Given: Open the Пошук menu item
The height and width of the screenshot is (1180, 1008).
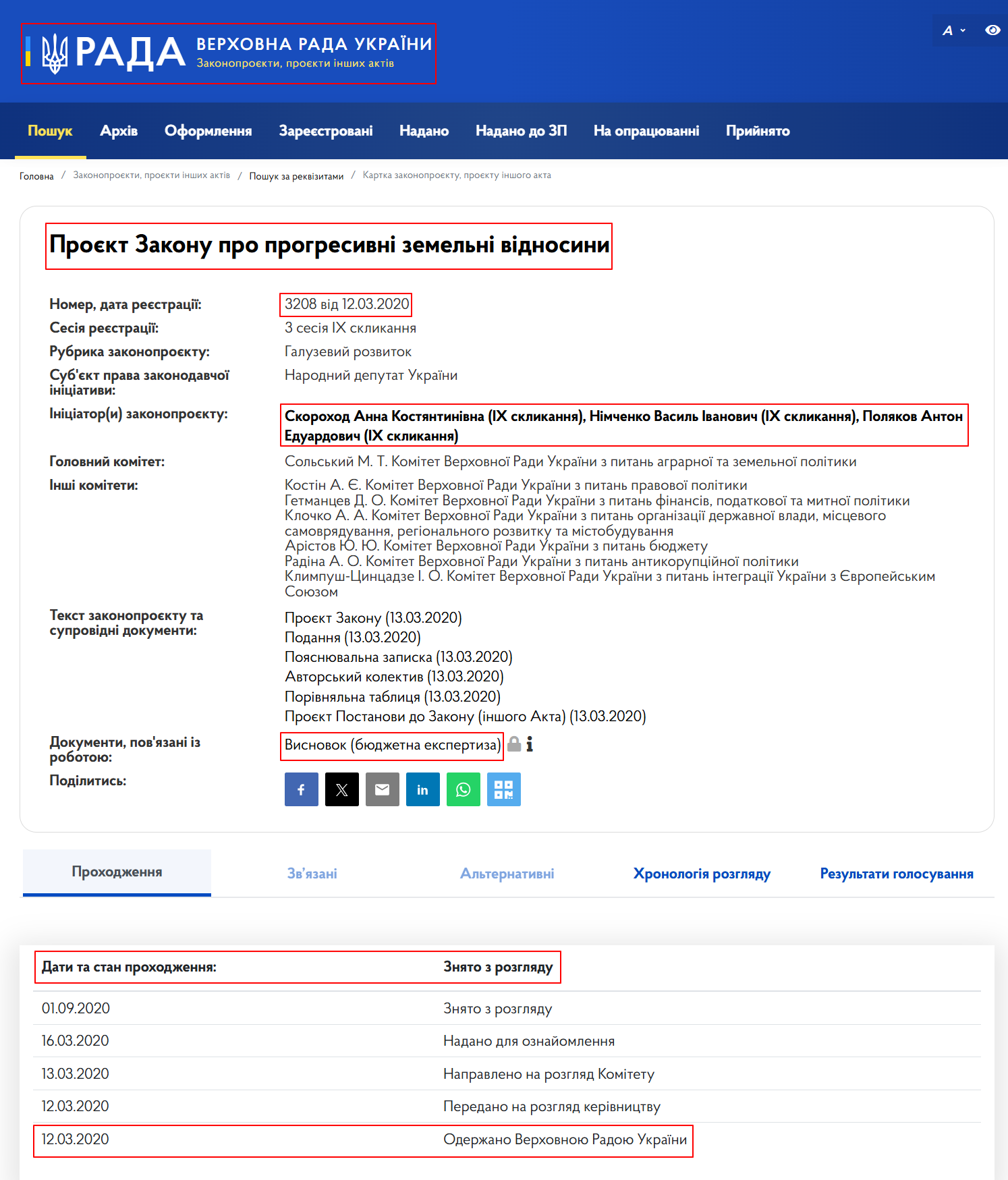Looking at the screenshot, I should click(50, 131).
